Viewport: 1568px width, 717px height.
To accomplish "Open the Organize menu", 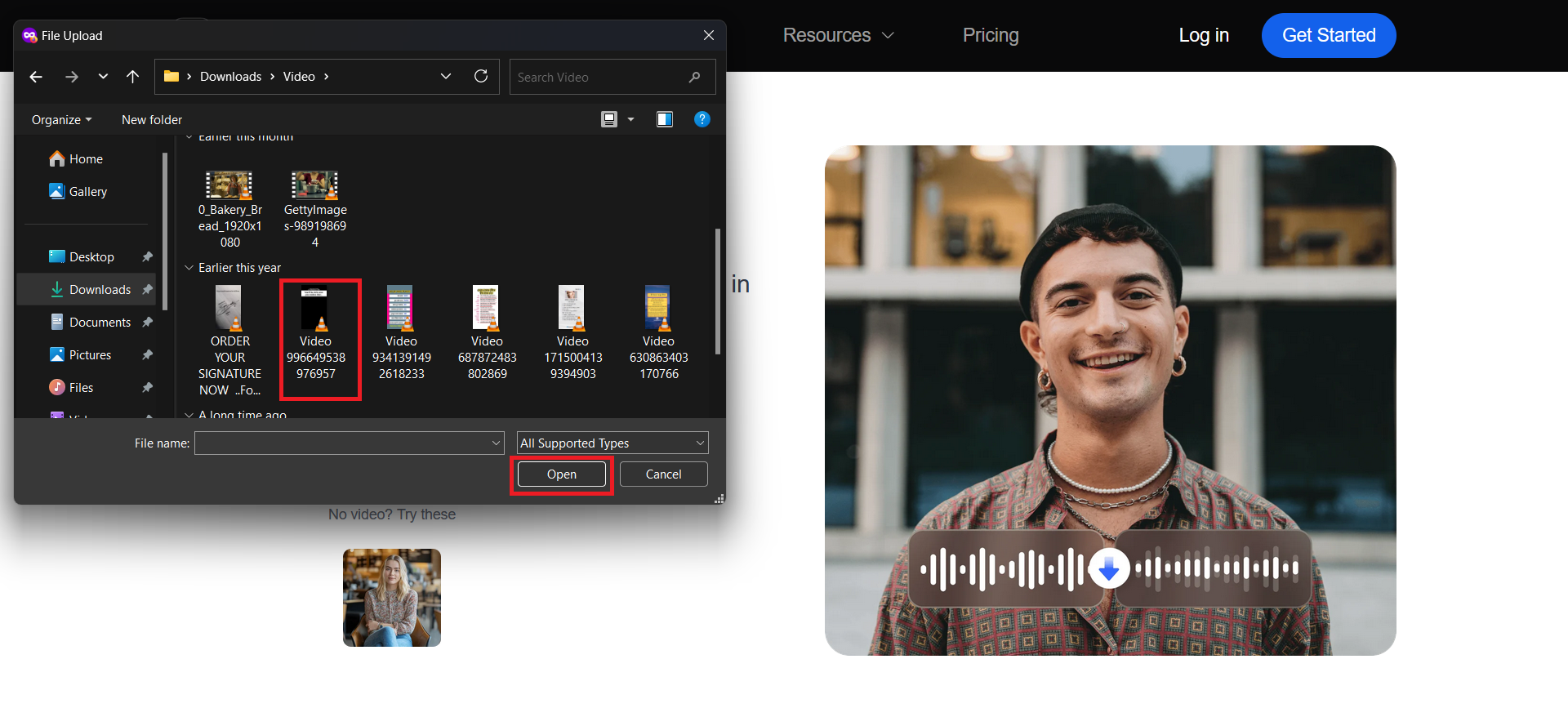I will [x=61, y=119].
